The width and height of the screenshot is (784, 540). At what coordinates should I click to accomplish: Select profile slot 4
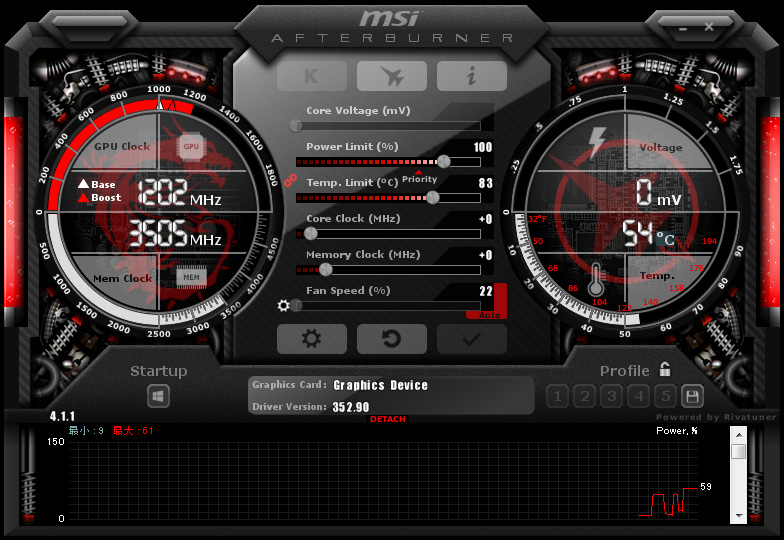pyautogui.click(x=638, y=396)
